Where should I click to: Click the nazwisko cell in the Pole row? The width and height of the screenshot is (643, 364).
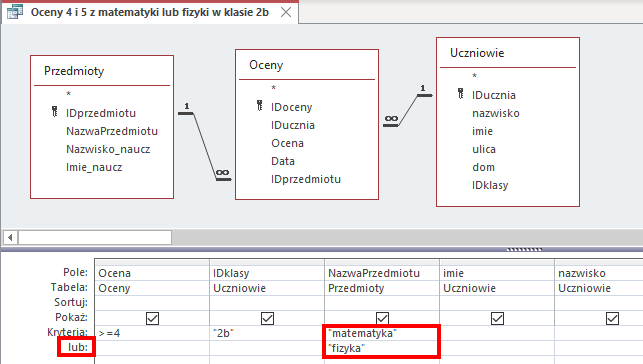pyautogui.click(x=599, y=273)
